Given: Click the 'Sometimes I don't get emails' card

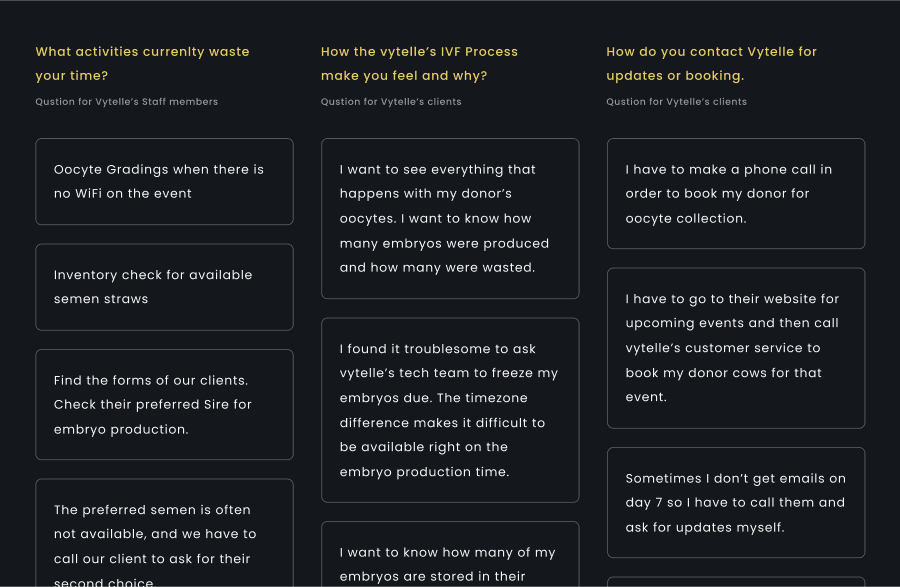Looking at the screenshot, I should click(735, 502).
